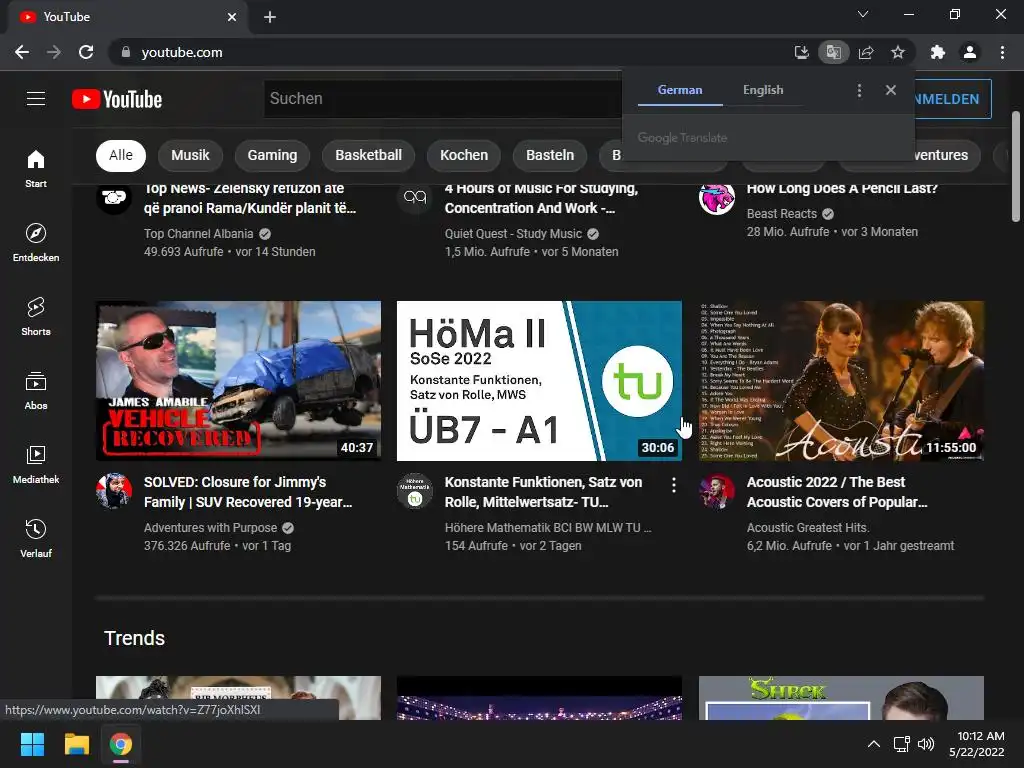Select English tab in translate popup
The height and width of the screenshot is (768, 1024).
(x=763, y=90)
